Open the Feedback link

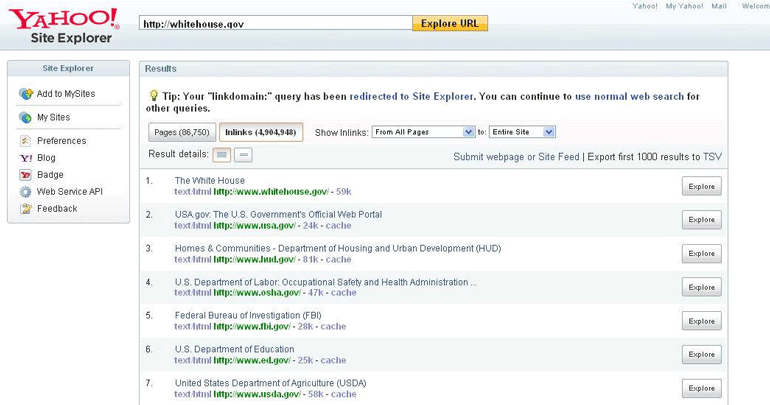click(x=57, y=209)
